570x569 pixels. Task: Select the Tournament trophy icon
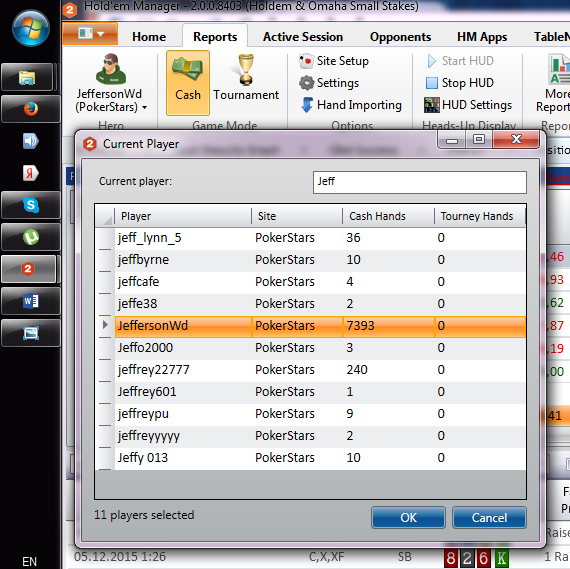pos(246,70)
